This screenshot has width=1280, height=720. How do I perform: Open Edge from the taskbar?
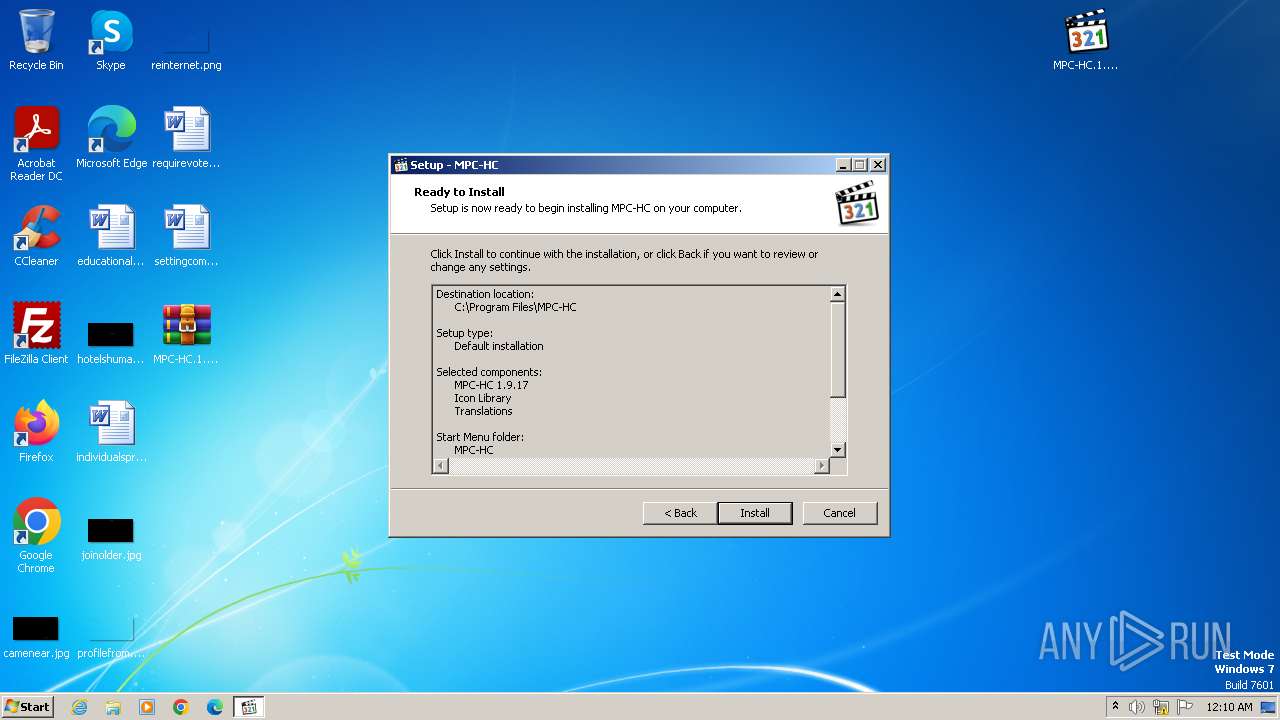215,707
